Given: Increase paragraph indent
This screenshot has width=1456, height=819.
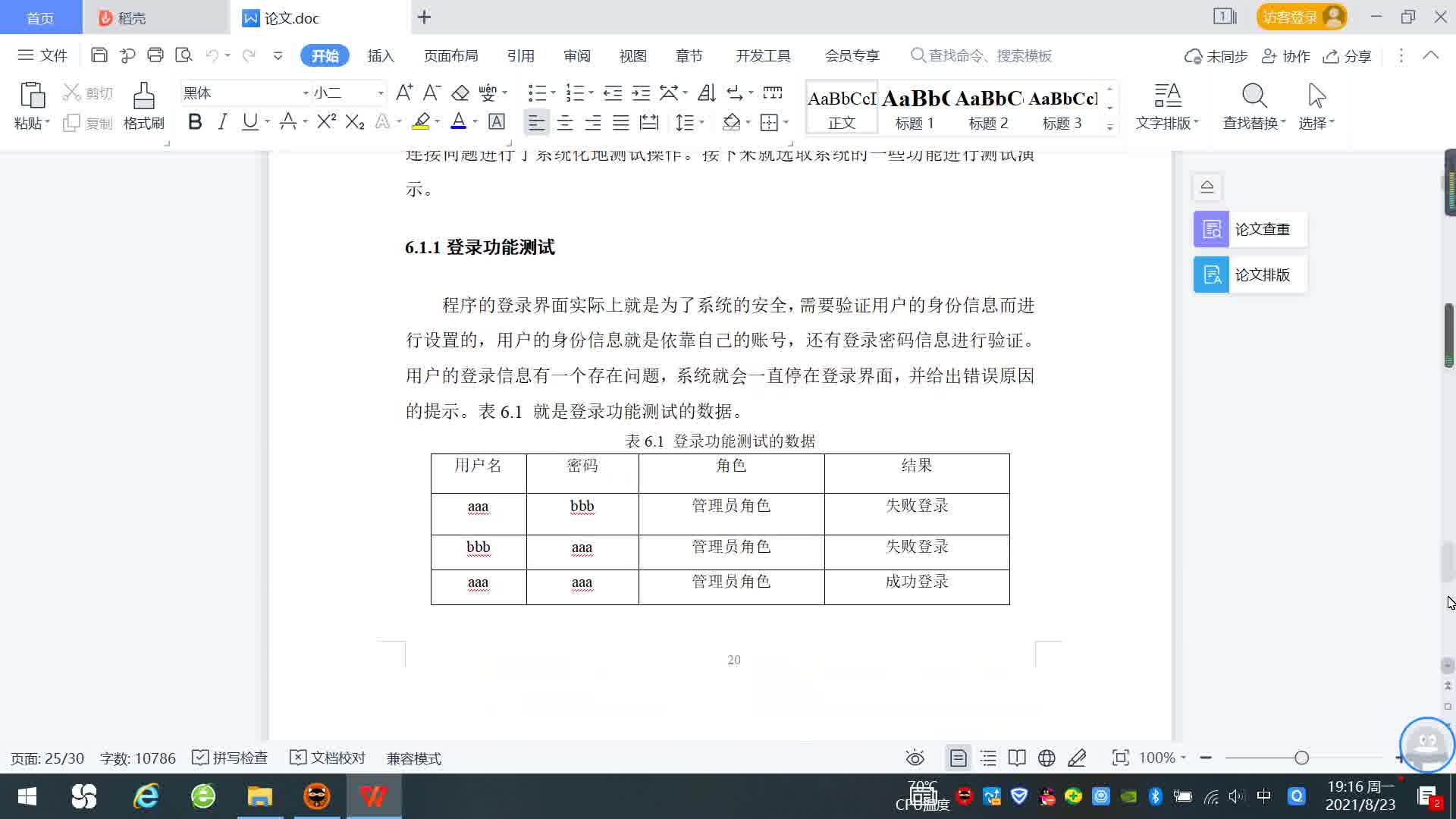Looking at the screenshot, I should point(642,93).
